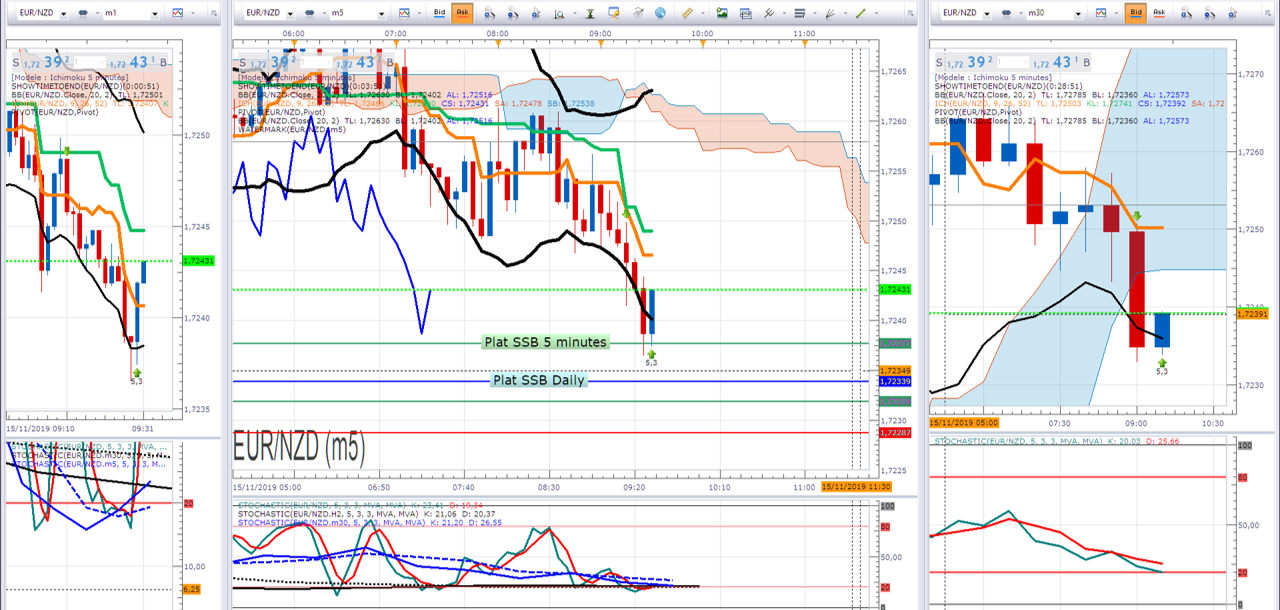This screenshot has width=1280, height=610.
Task: Select the magnifier area-zoom tool in the m5 toolbar
Action: 558,13
